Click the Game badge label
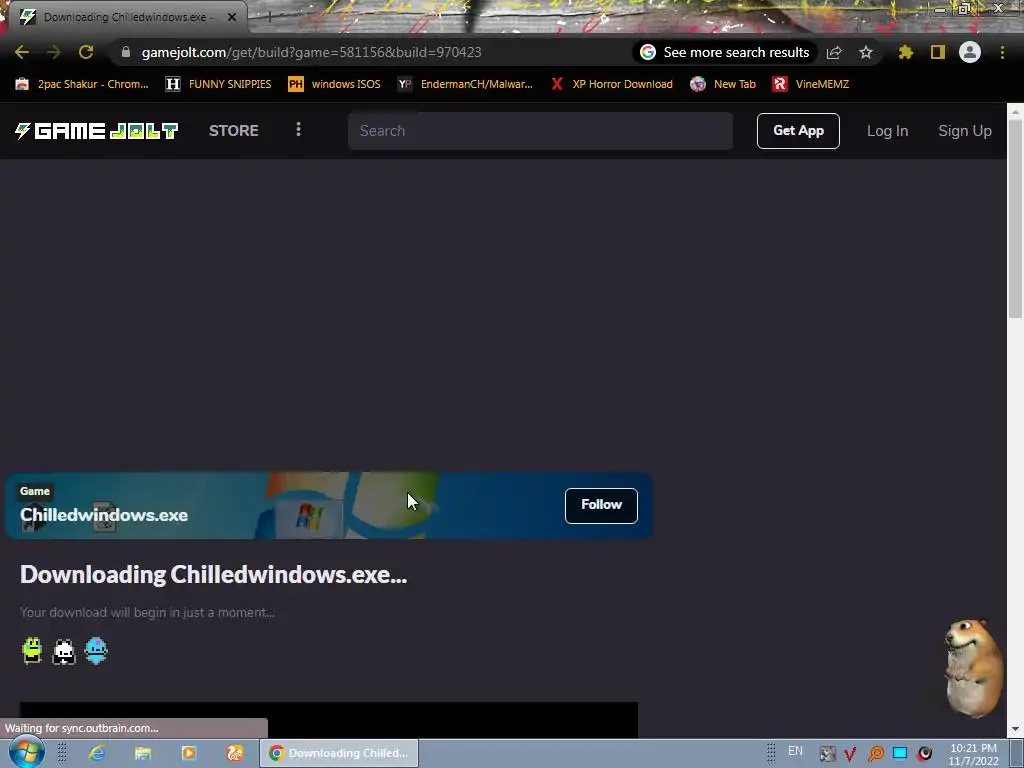The width and height of the screenshot is (1024, 768). coord(35,491)
